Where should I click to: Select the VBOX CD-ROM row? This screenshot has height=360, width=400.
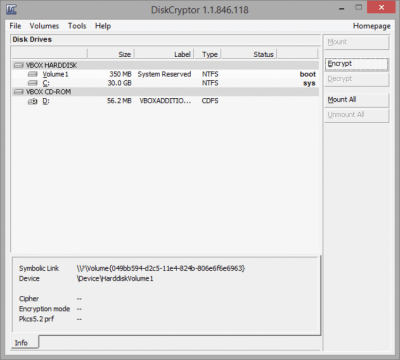165,92
